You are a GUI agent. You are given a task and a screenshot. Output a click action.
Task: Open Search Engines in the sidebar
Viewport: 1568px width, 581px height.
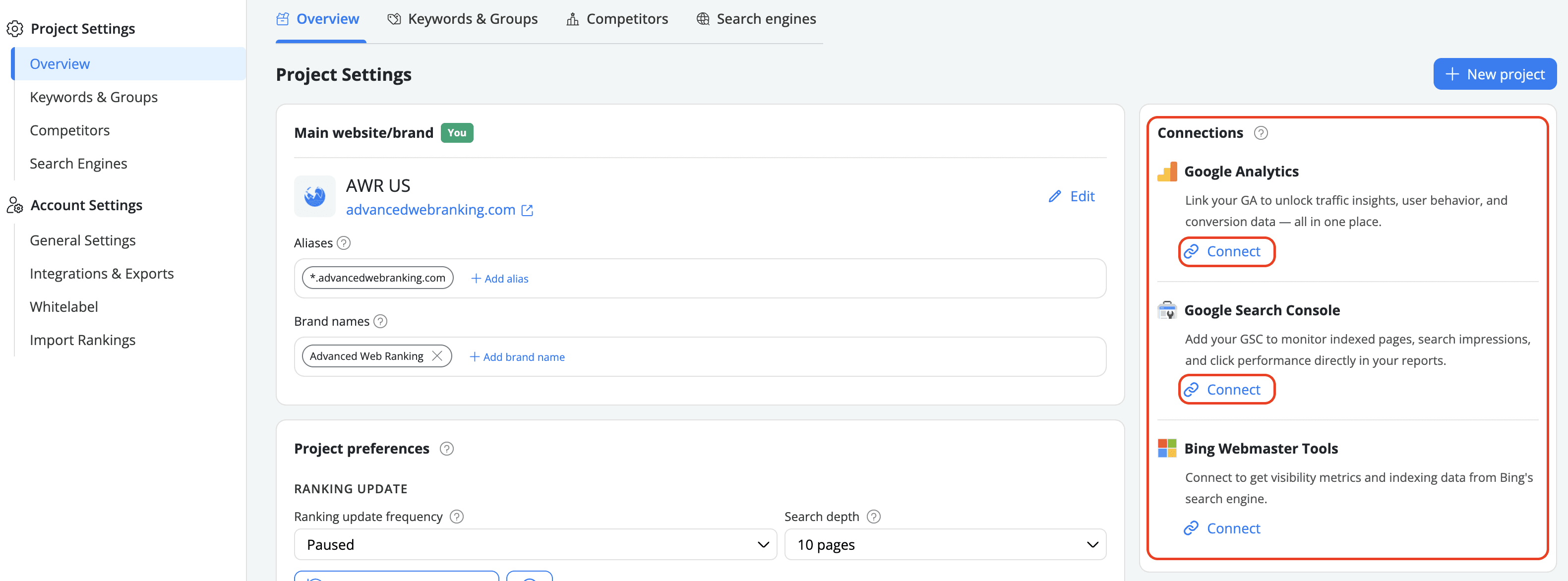click(x=78, y=164)
